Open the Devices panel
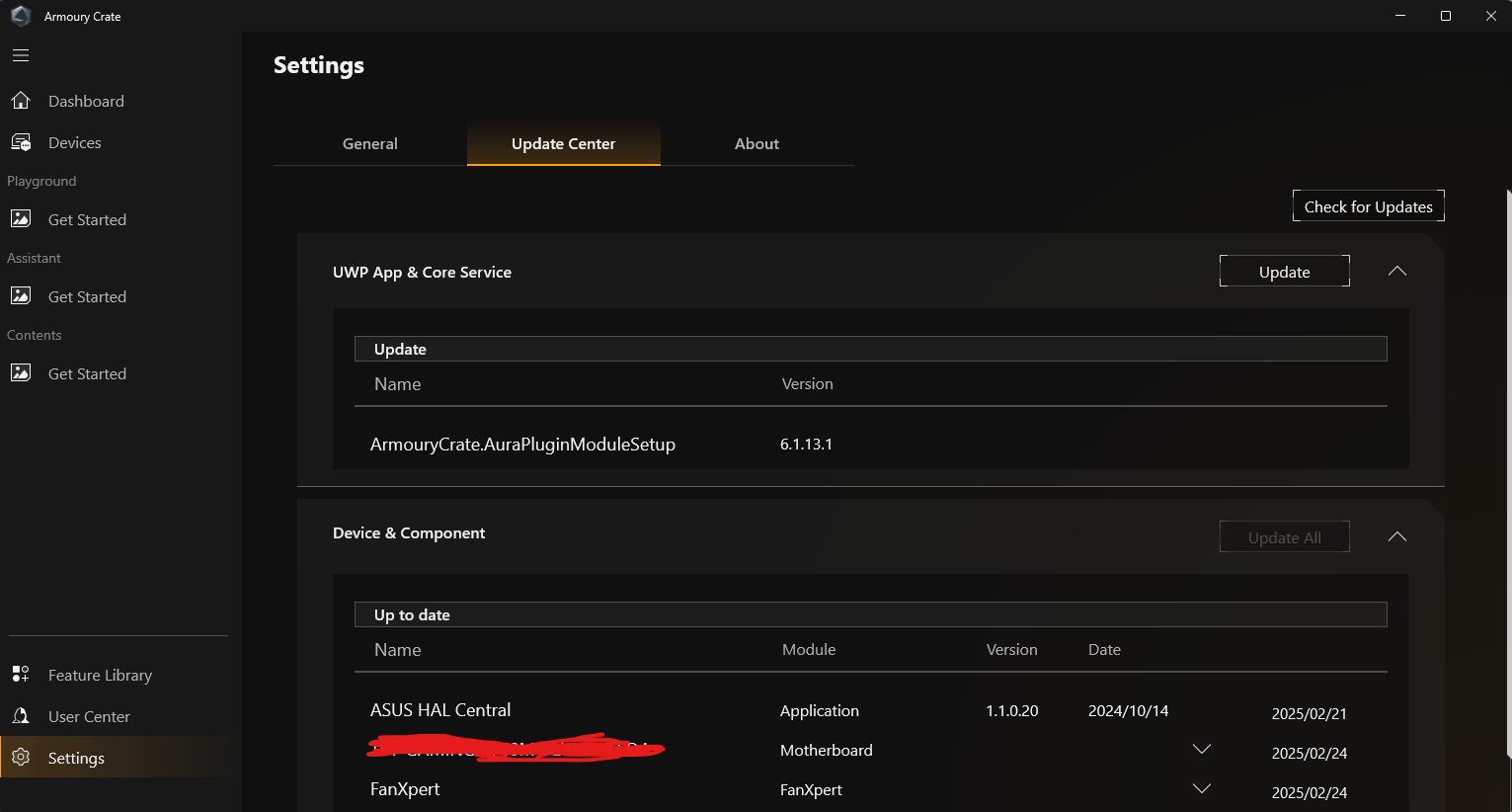The height and width of the screenshot is (812, 1512). click(x=74, y=141)
